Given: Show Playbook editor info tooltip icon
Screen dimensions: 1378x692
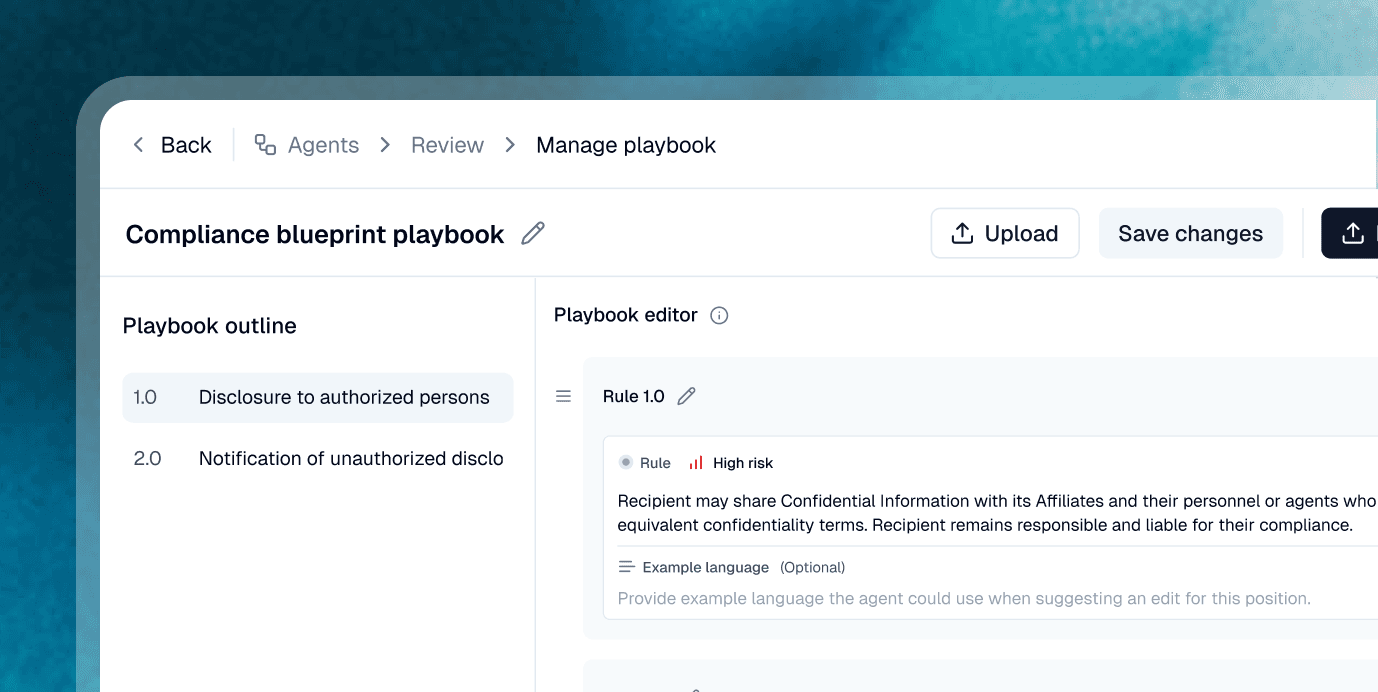Looking at the screenshot, I should 719,316.
